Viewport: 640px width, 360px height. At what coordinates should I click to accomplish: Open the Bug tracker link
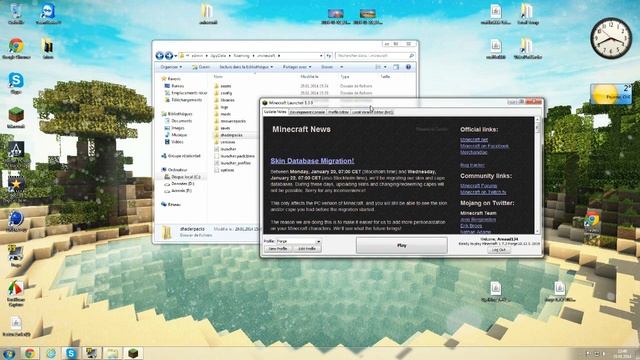[472, 165]
